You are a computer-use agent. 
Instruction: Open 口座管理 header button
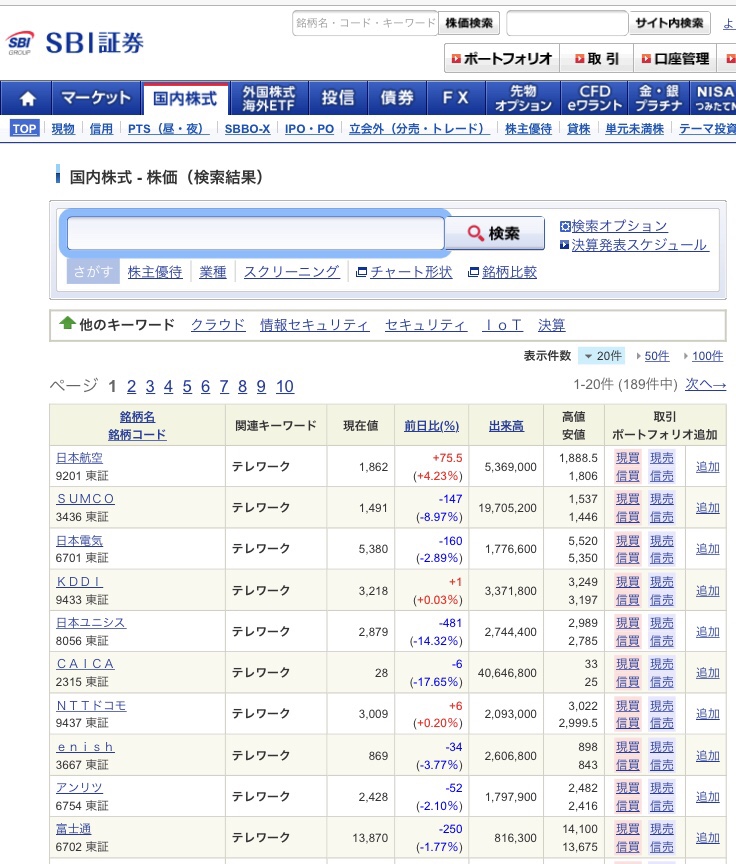coord(675,58)
